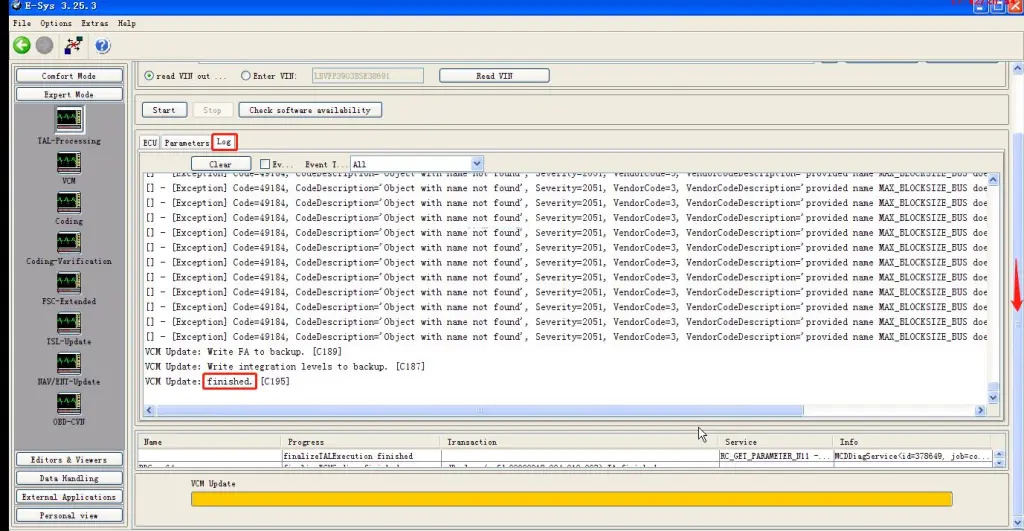Open the Options menu
The image size is (1024, 531).
click(56, 23)
